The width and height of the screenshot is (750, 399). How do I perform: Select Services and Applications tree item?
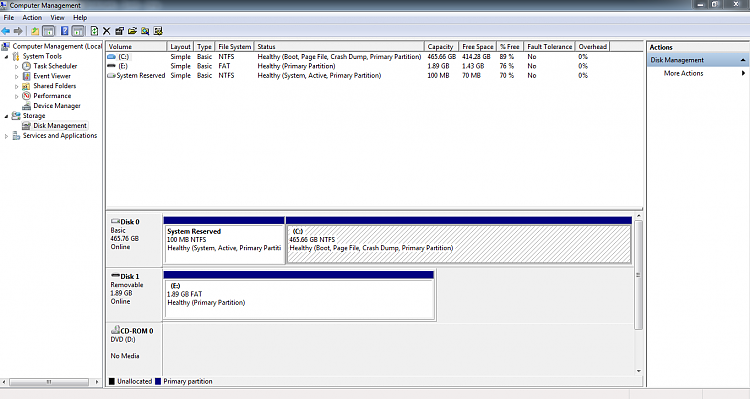[x=60, y=135]
